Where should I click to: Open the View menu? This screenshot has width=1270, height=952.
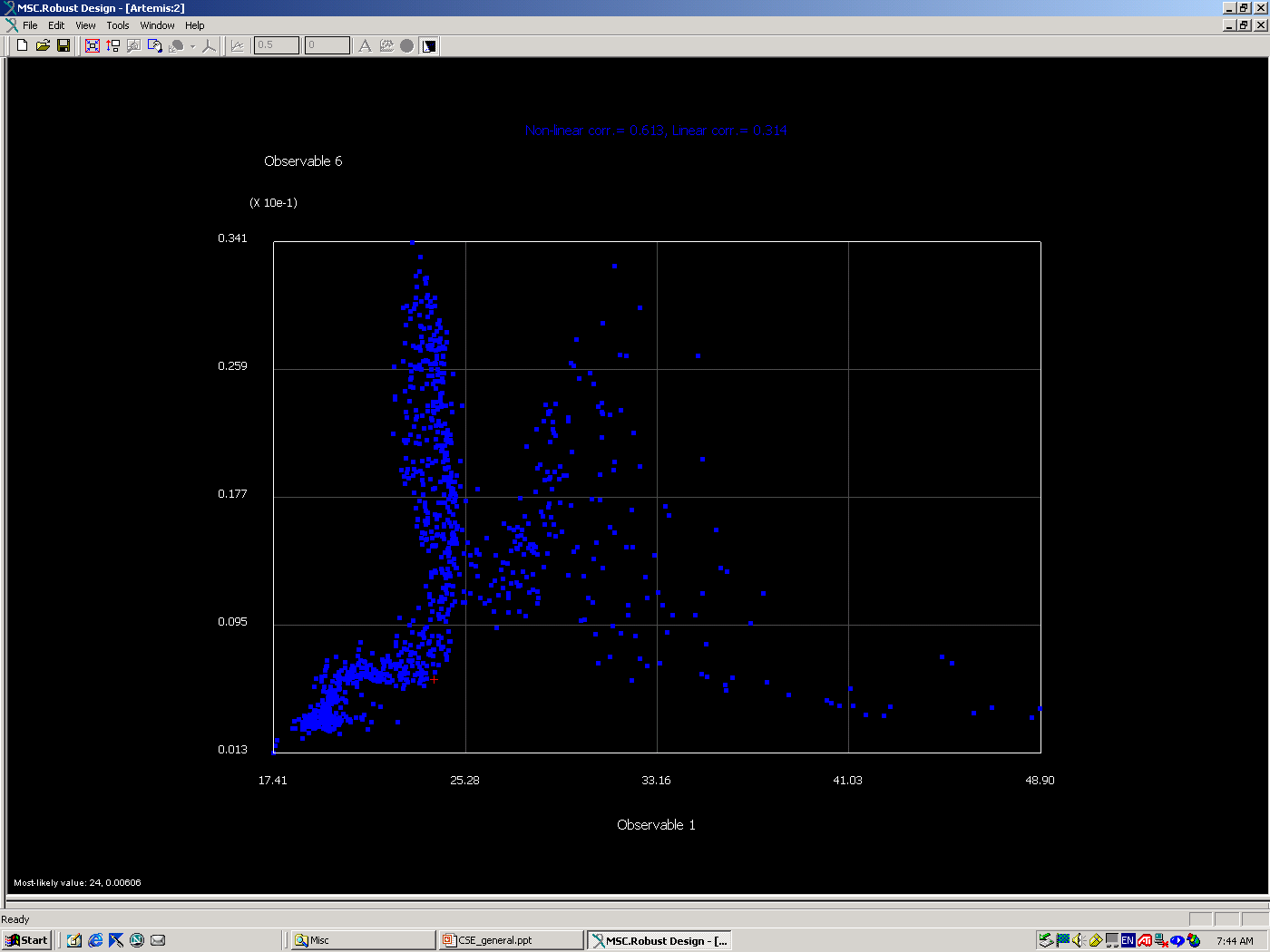[x=85, y=25]
